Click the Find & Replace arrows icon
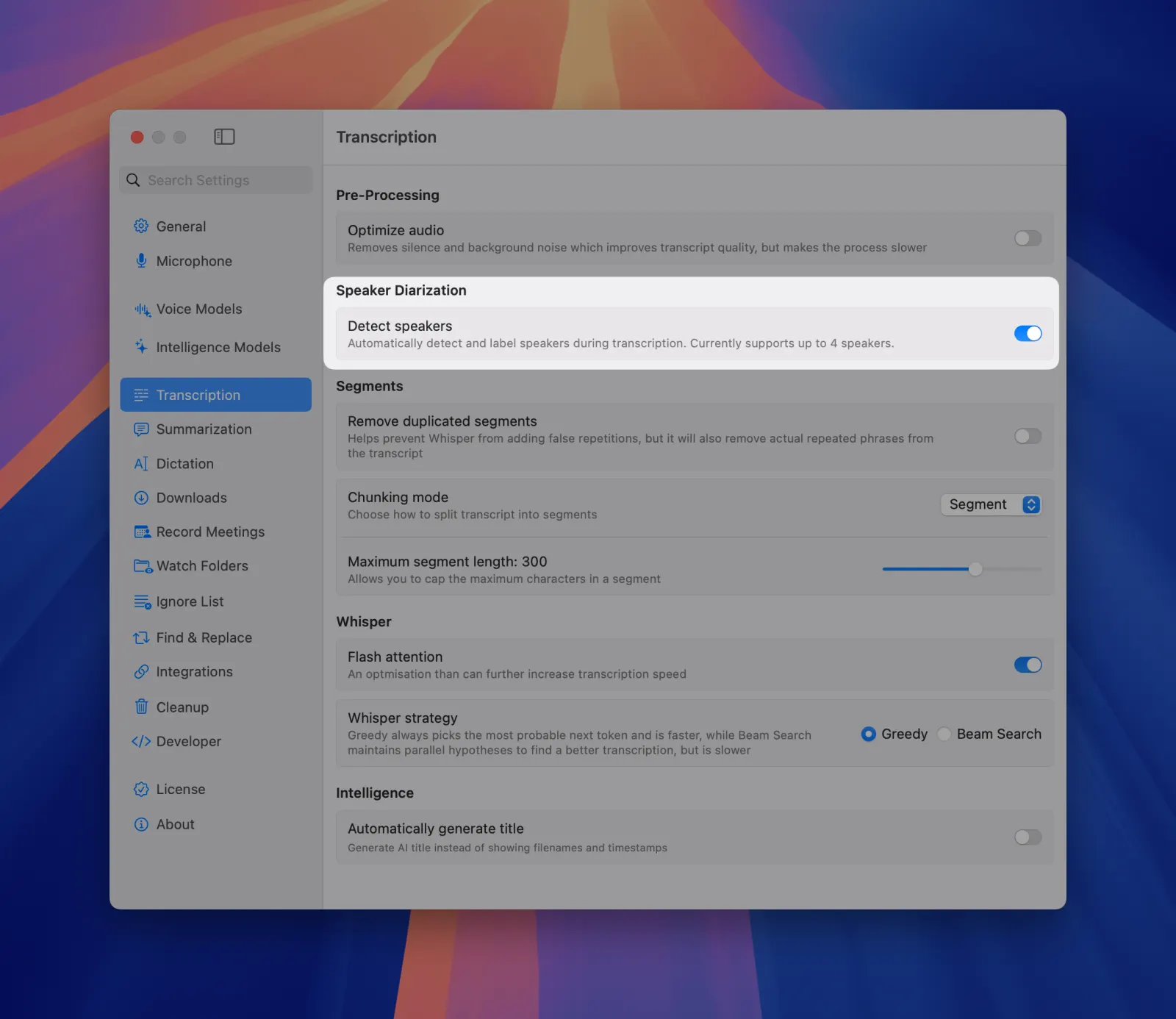1176x1019 pixels. pyautogui.click(x=141, y=637)
